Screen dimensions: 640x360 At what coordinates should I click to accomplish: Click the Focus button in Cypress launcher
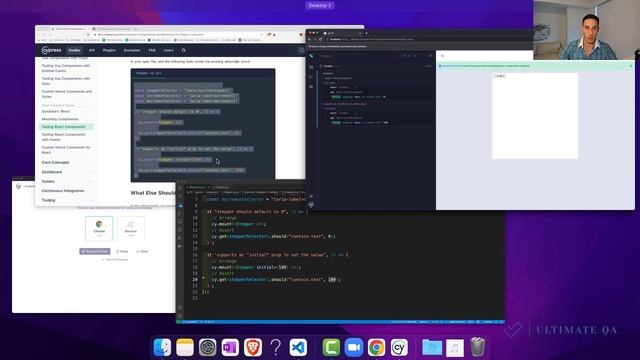click(x=122, y=251)
